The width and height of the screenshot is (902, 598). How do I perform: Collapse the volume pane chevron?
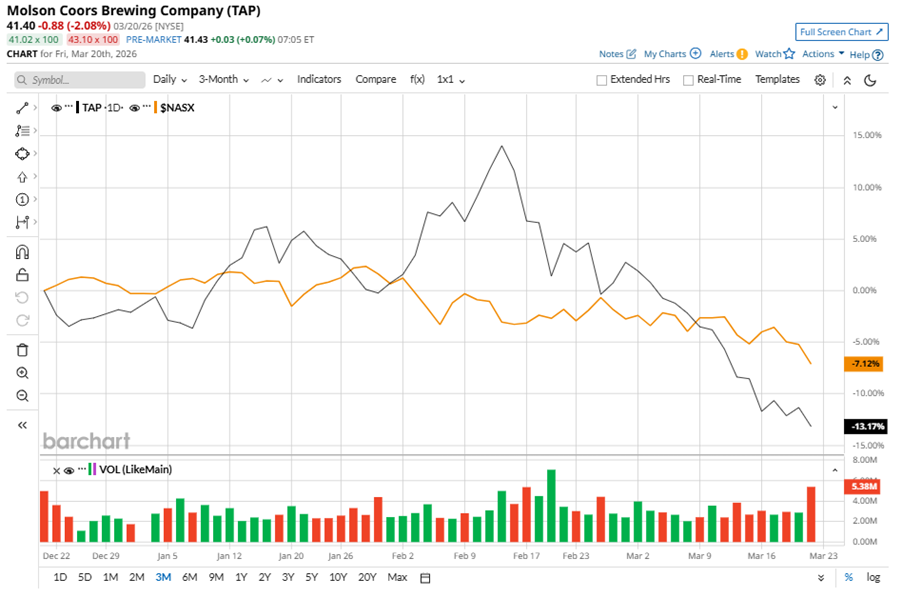[x=835, y=470]
